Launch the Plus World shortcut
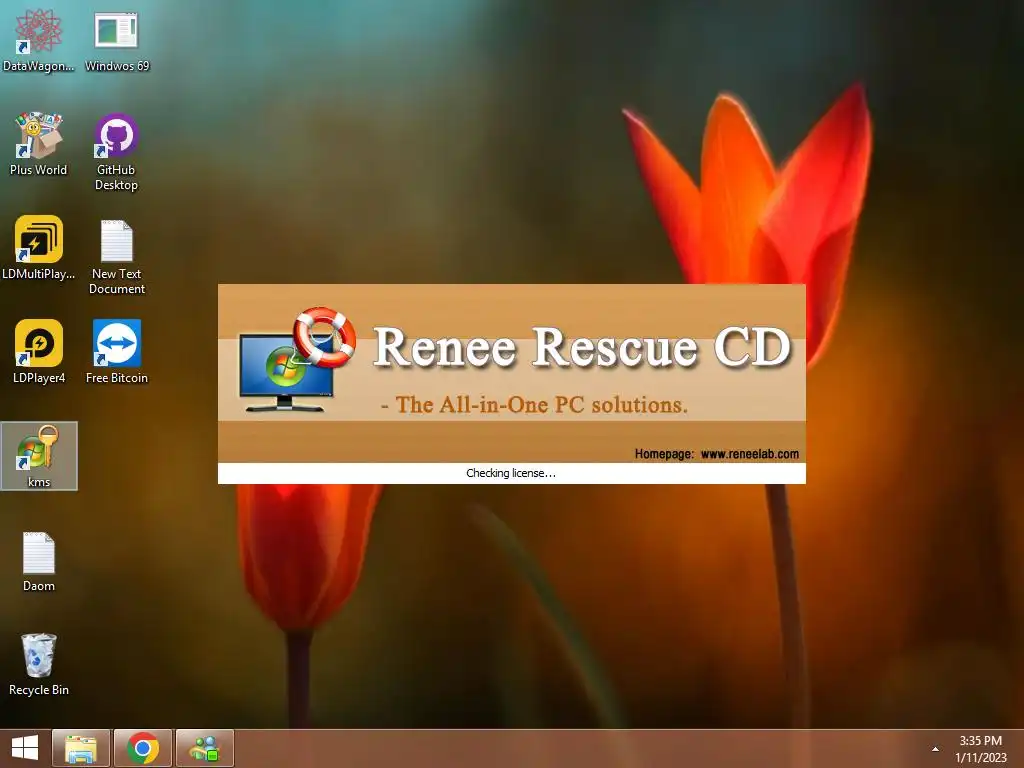The image size is (1024, 768). pos(39,144)
